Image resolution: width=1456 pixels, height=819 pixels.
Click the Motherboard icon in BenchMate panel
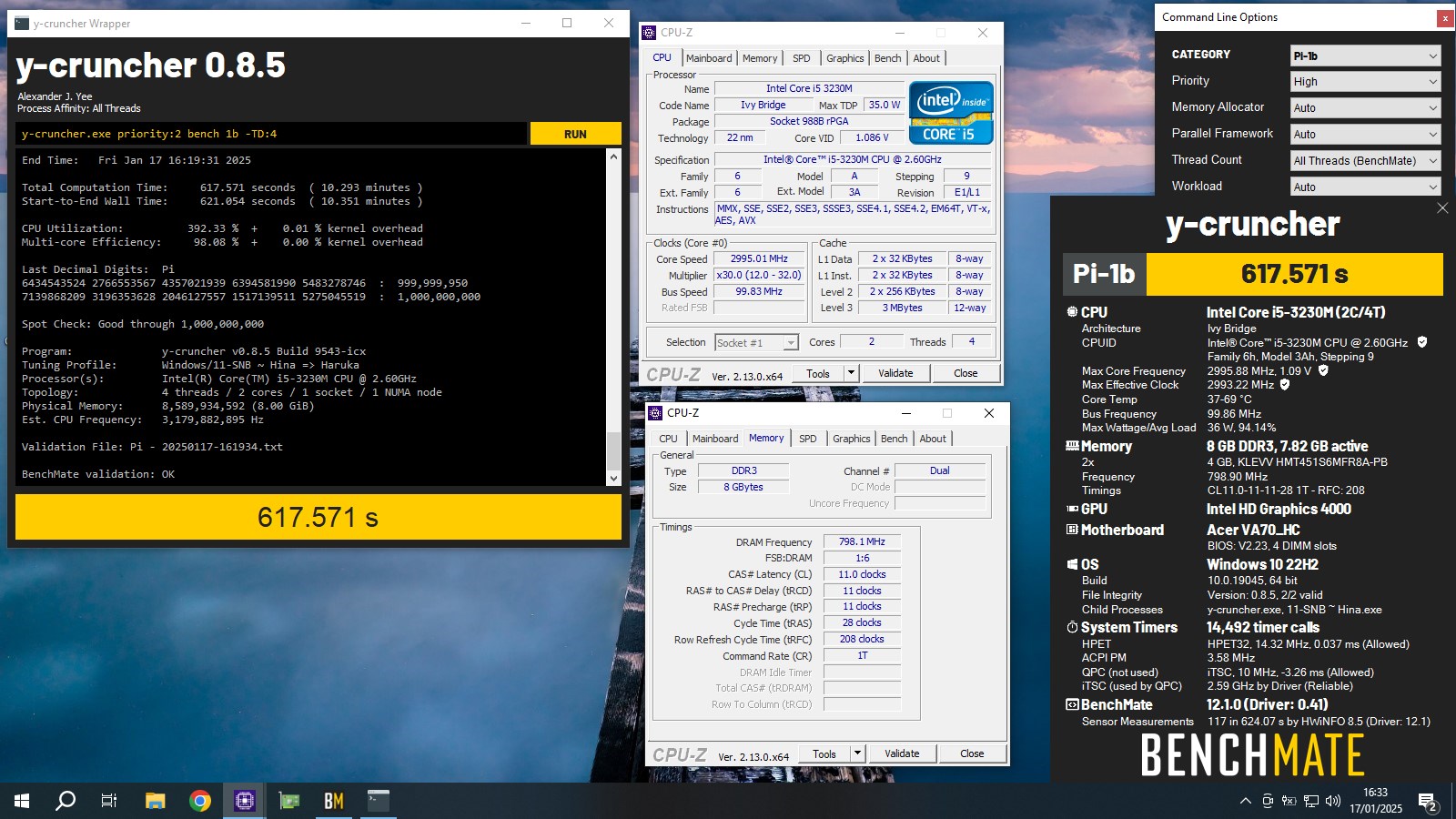[x=1072, y=530]
